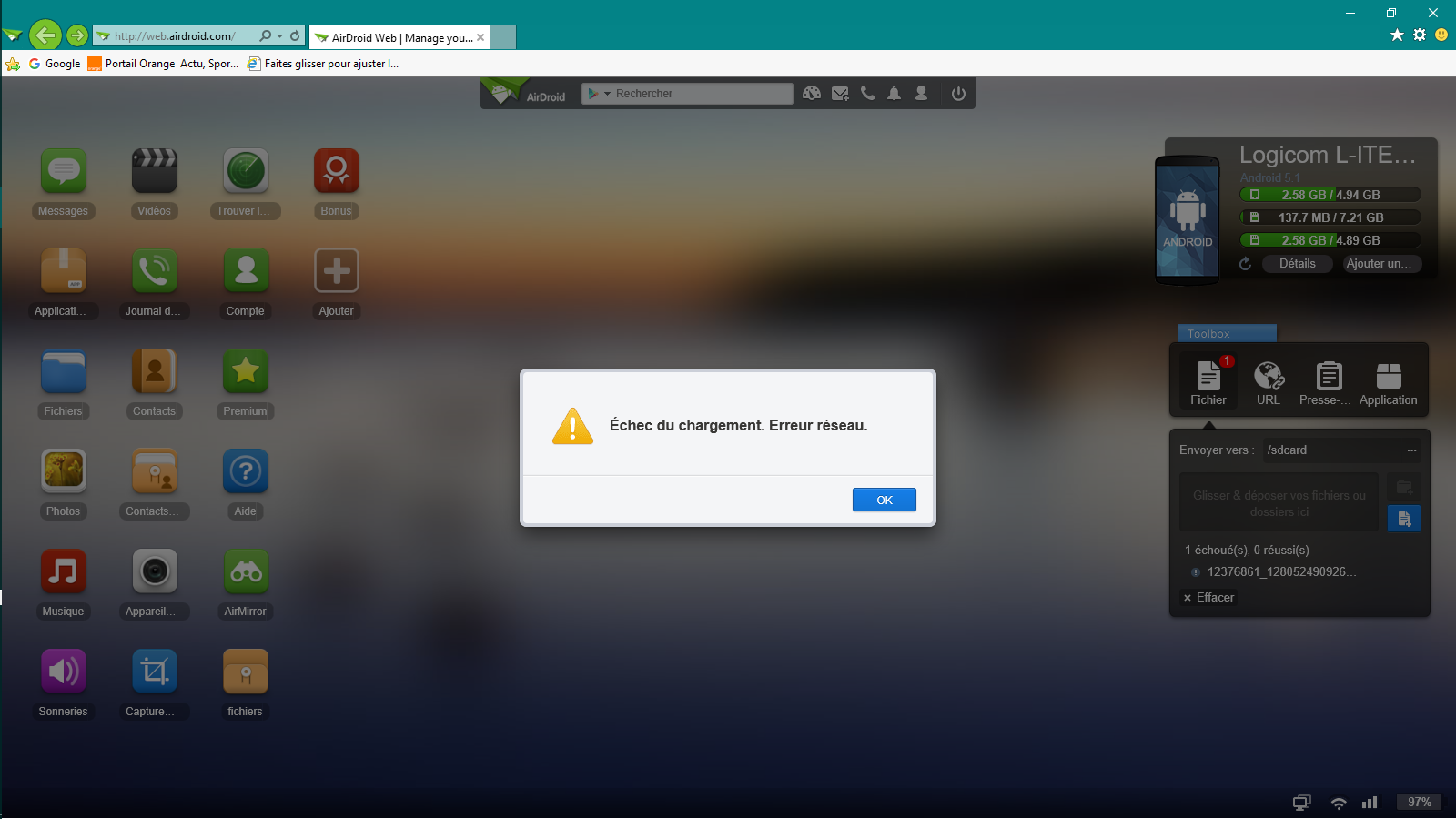
Task: Open the /sdcard destination folder menu
Action: tap(1411, 450)
